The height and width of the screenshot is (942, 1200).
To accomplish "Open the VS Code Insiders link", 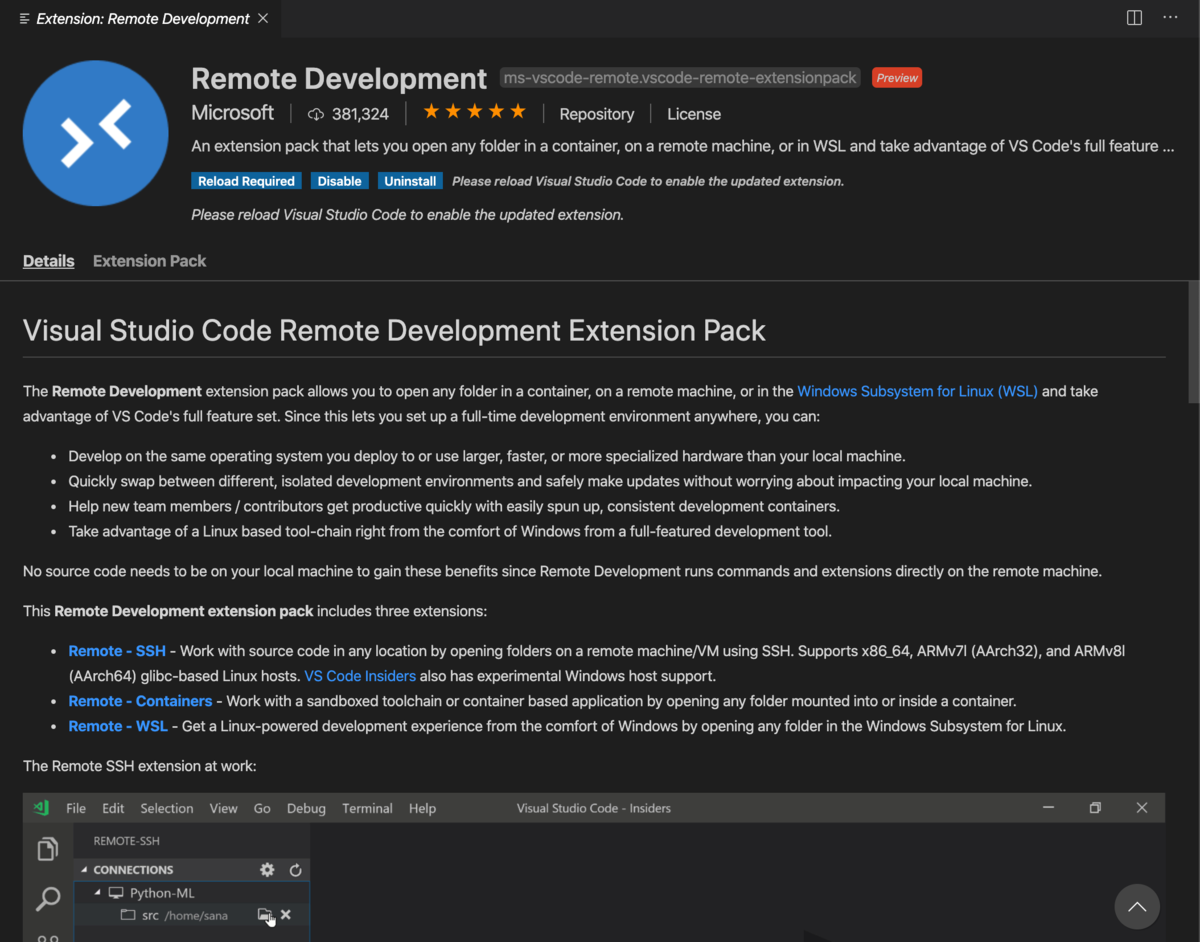I will (x=360, y=676).
